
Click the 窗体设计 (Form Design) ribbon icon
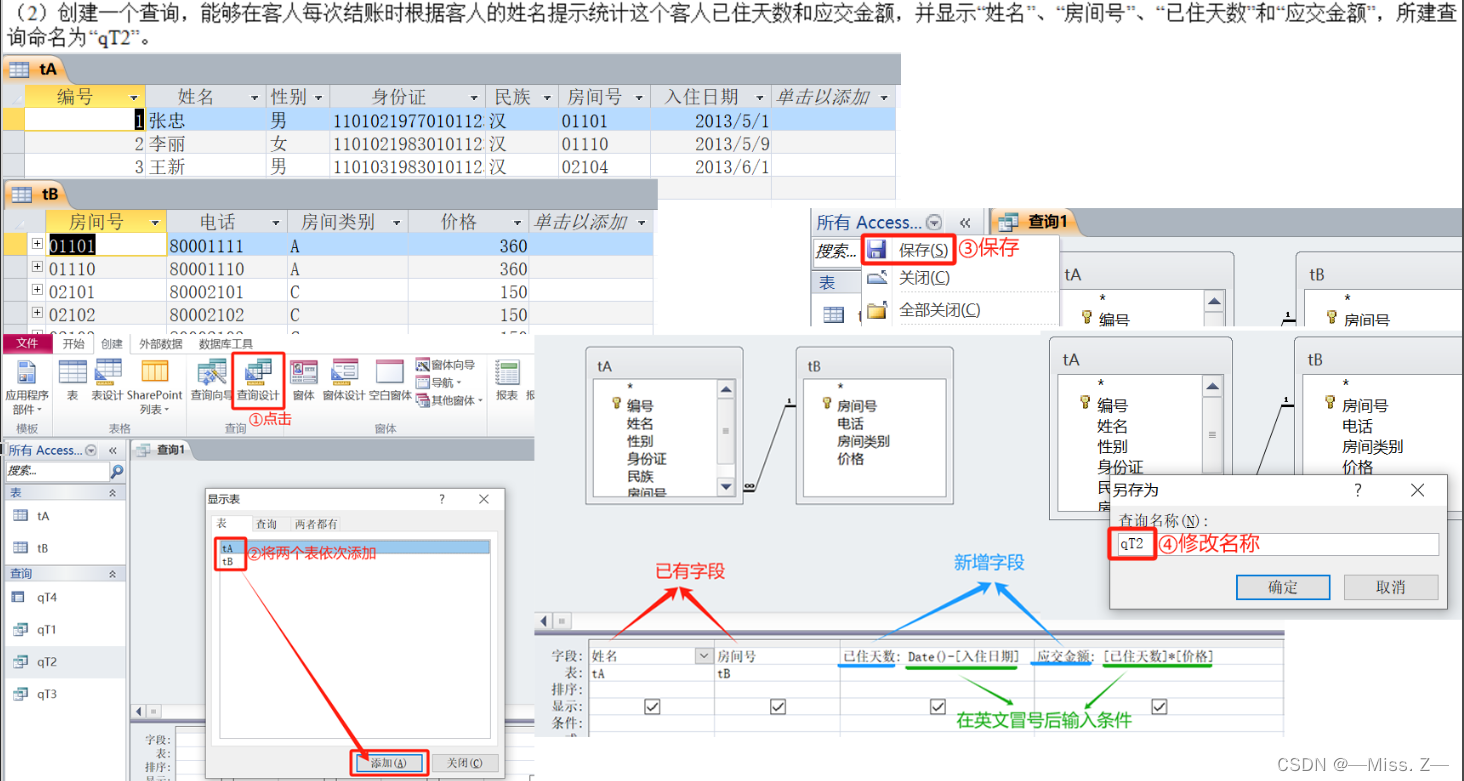(344, 381)
